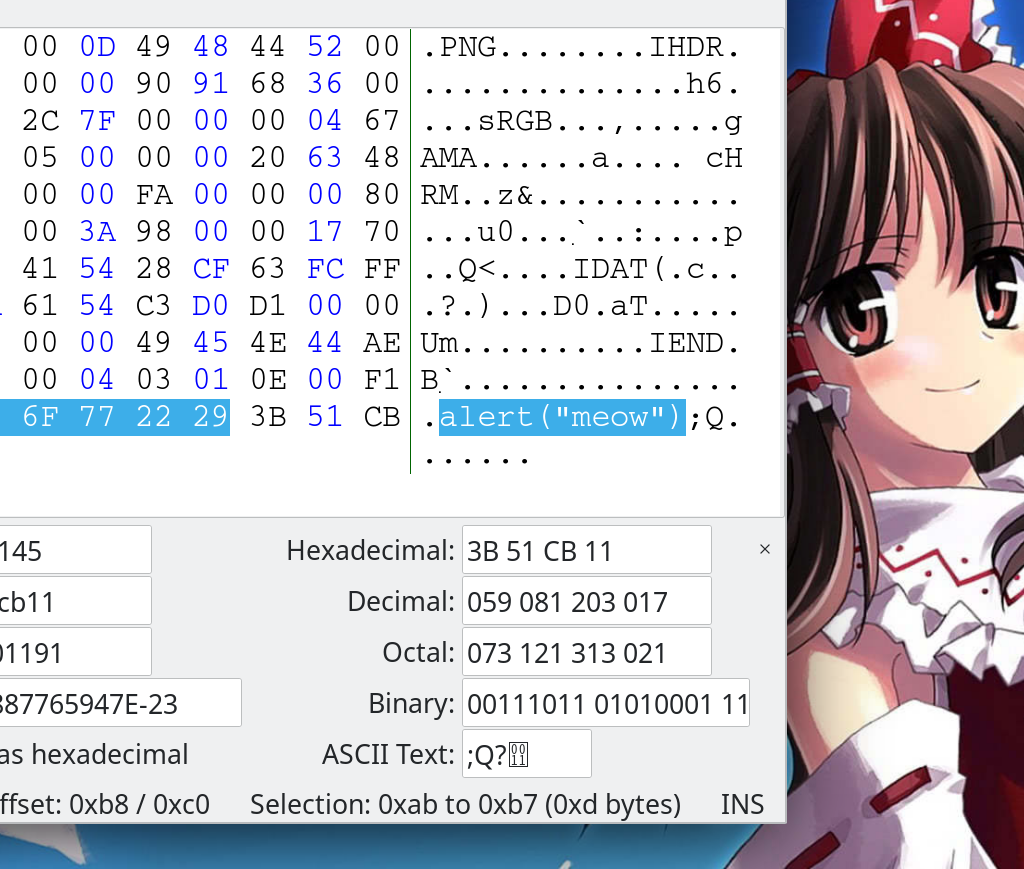Screen dimensions: 1024x869
Task: Click the h6 text in ASCII column
Action: coord(705,84)
